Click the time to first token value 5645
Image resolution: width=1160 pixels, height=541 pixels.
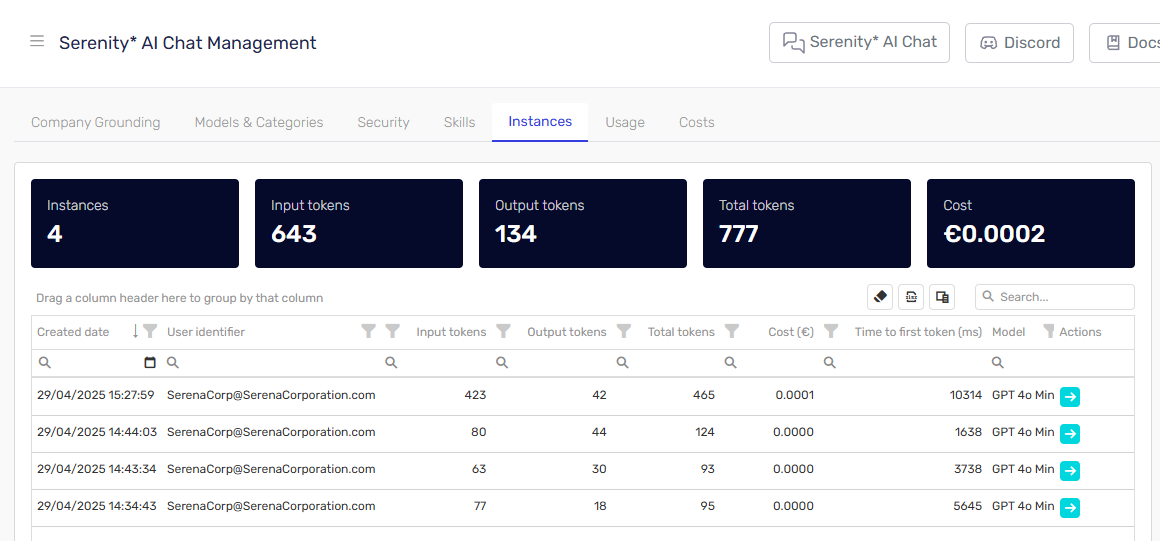968,506
